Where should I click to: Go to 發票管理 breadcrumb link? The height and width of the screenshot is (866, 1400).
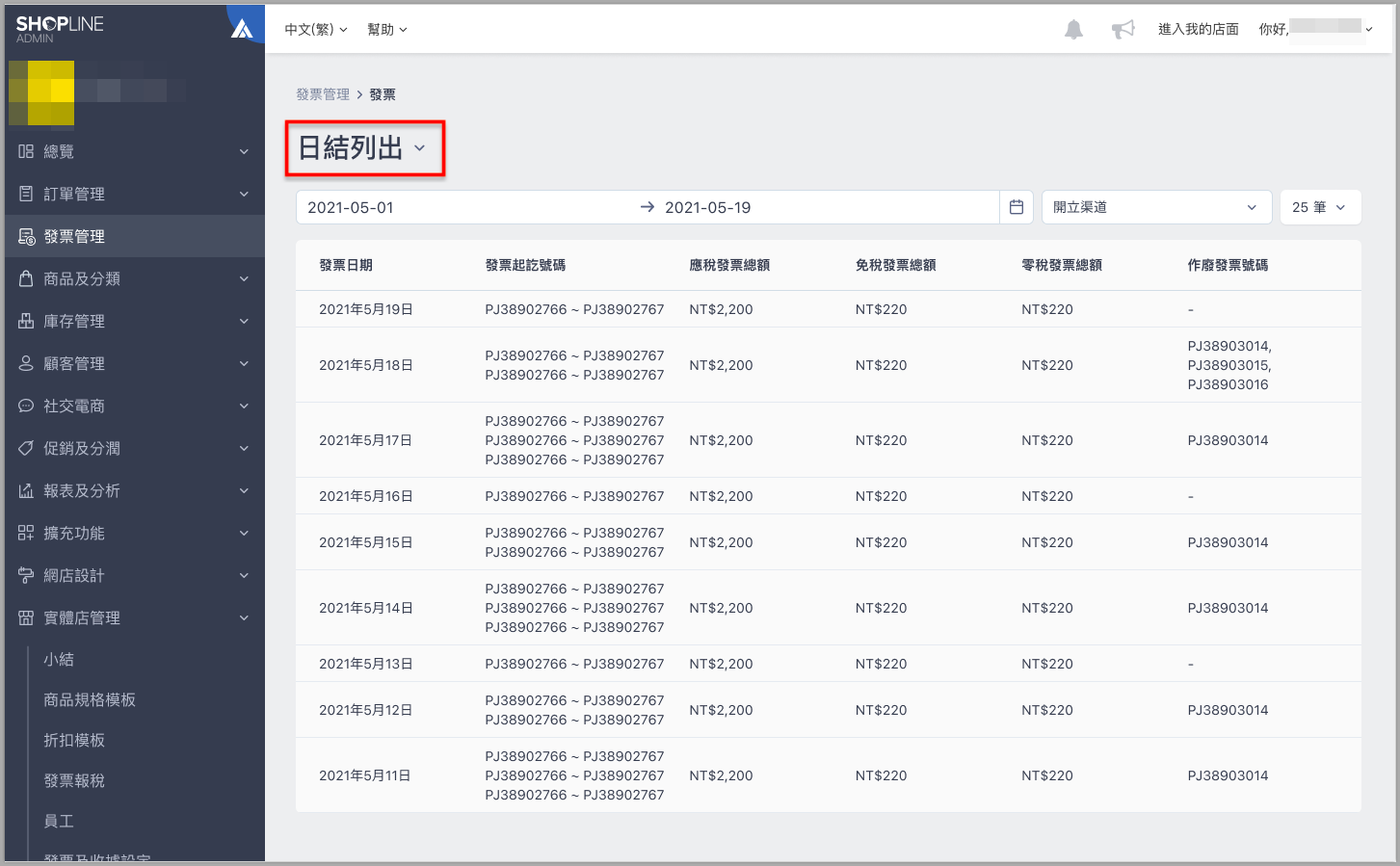pos(323,94)
